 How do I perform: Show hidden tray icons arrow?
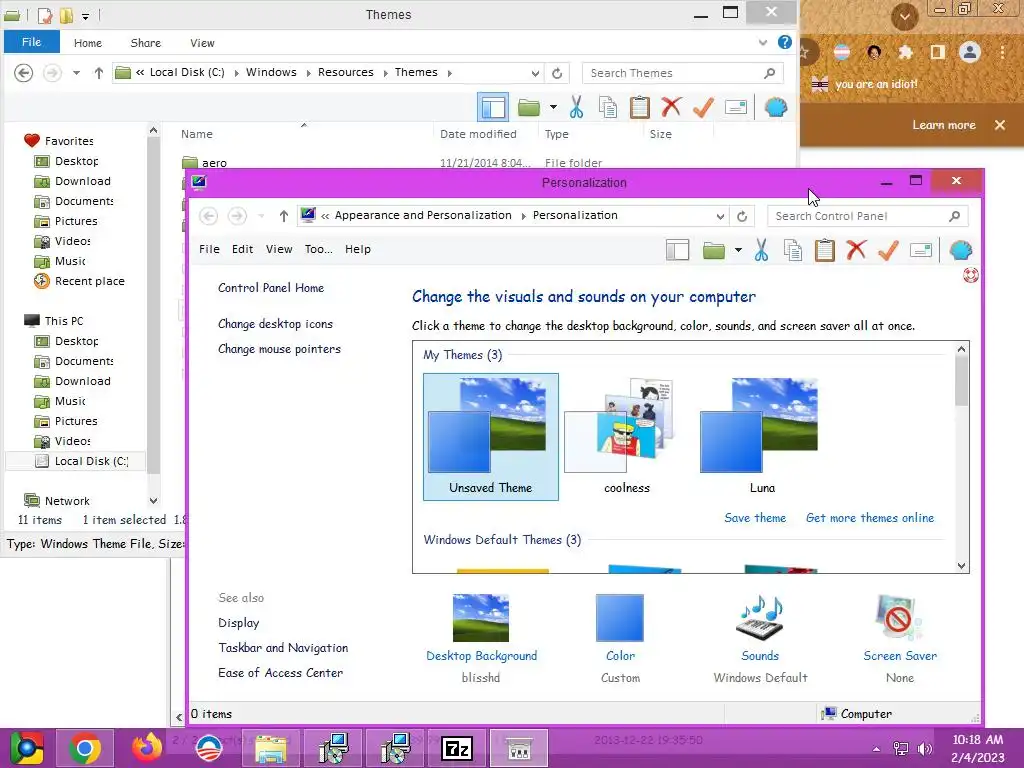pos(876,749)
